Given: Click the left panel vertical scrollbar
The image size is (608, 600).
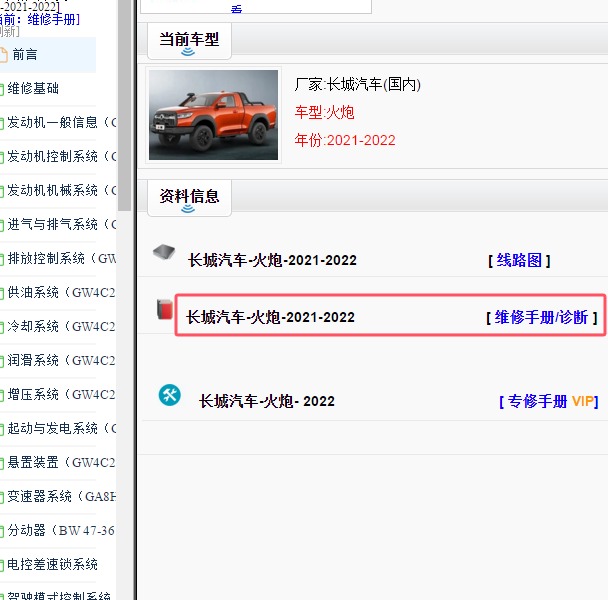Looking at the screenshot, I should [x=124, y=105].
